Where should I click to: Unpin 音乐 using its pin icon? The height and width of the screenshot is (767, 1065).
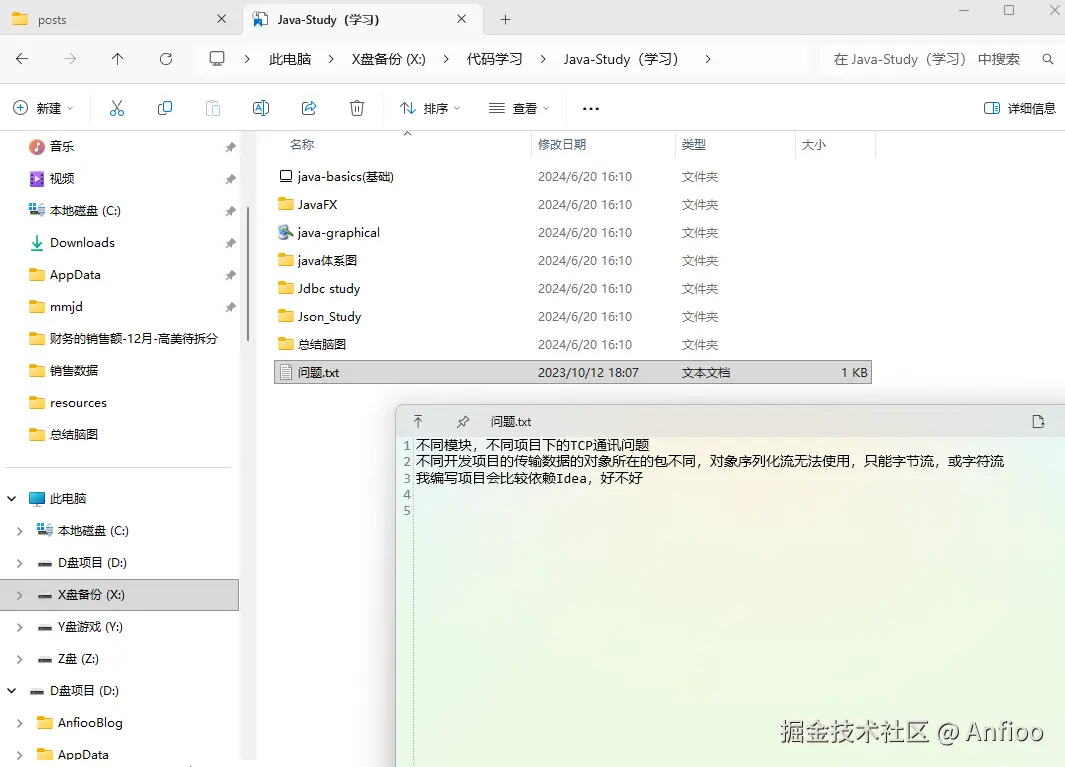click(x=230, y=147)
